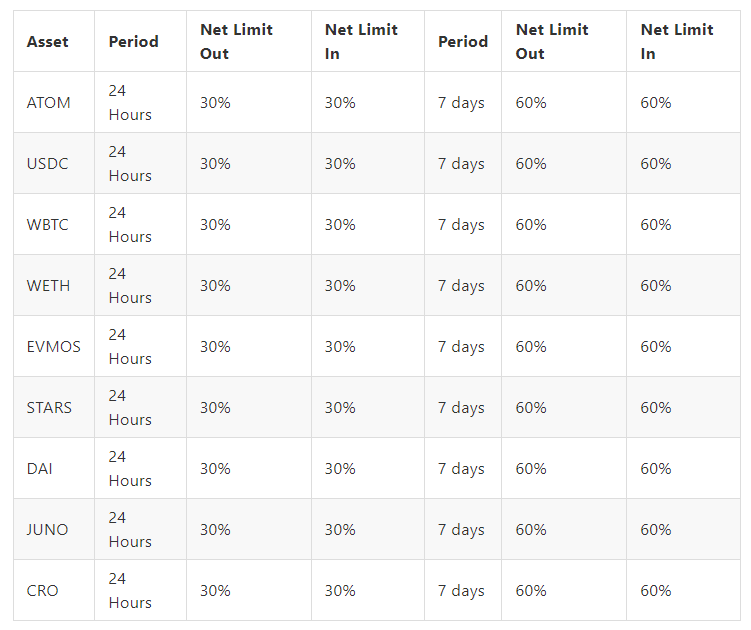Click the STARS asset cell
The width and height of the screenshot is (751, 630).
[50, 408]
